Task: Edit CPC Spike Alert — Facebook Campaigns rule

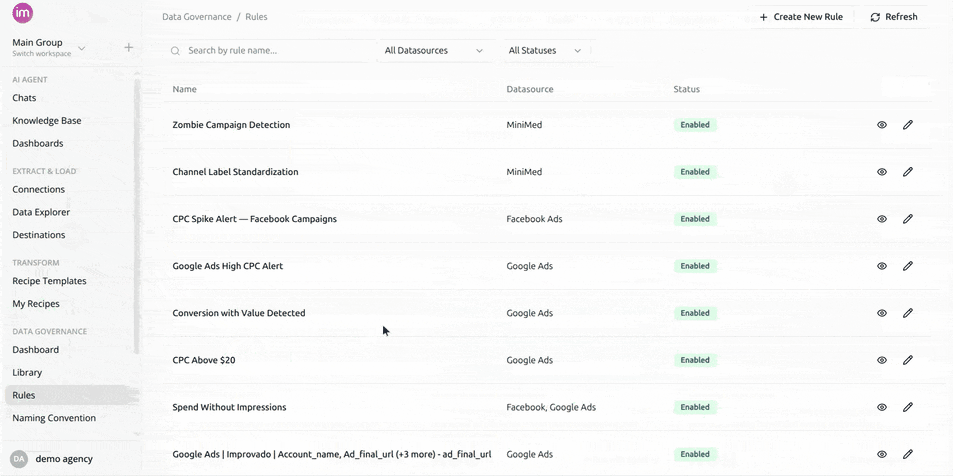Action: [x=907, y=219]
